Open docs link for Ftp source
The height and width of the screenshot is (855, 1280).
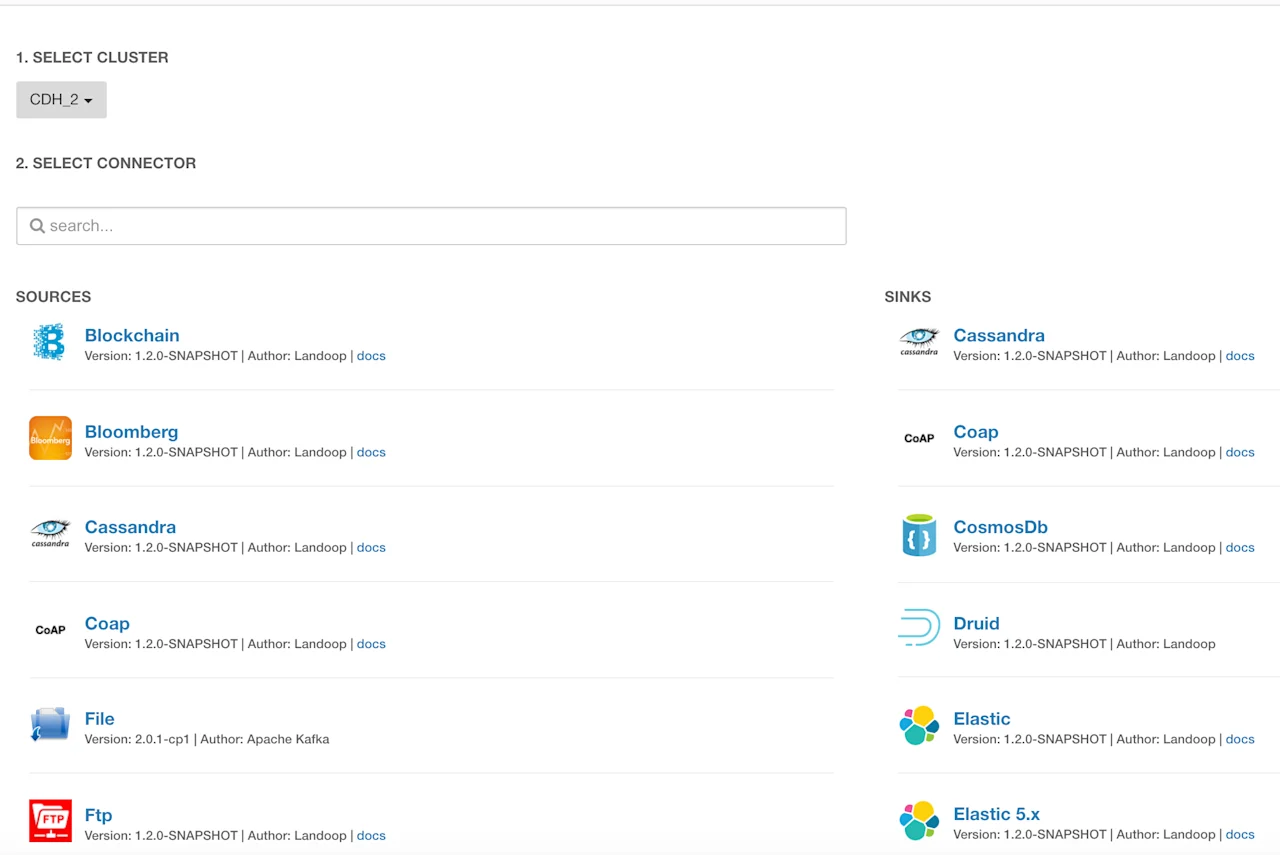pos(371,836)
